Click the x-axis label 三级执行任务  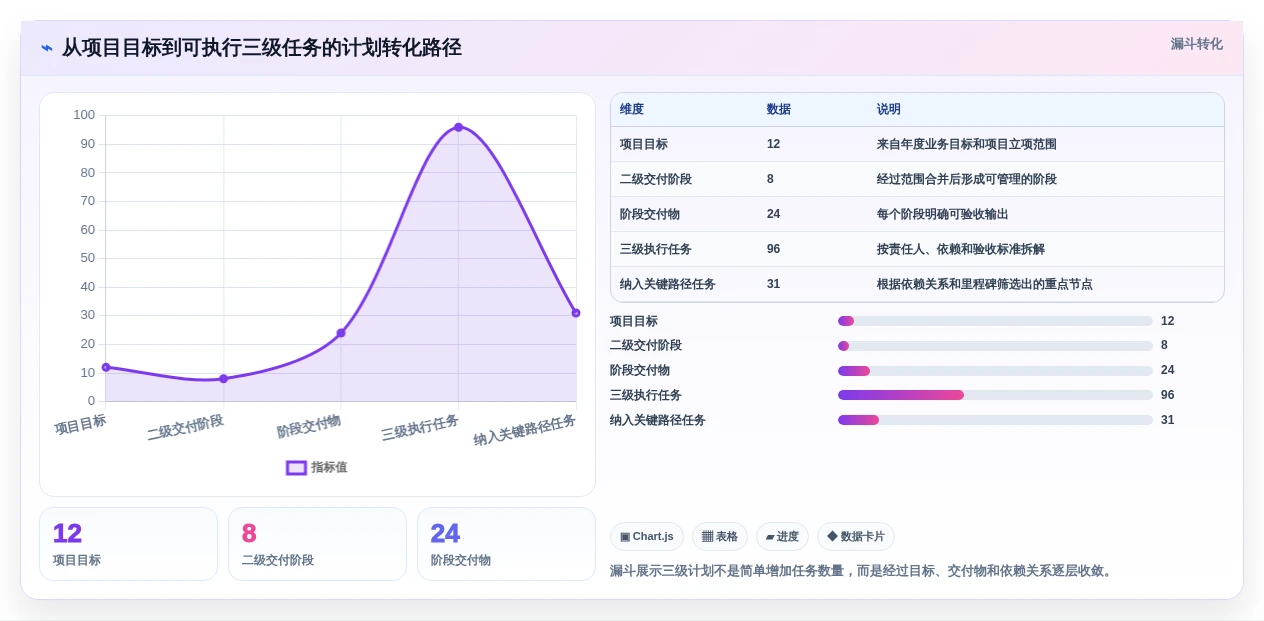(x=420, y=428)
